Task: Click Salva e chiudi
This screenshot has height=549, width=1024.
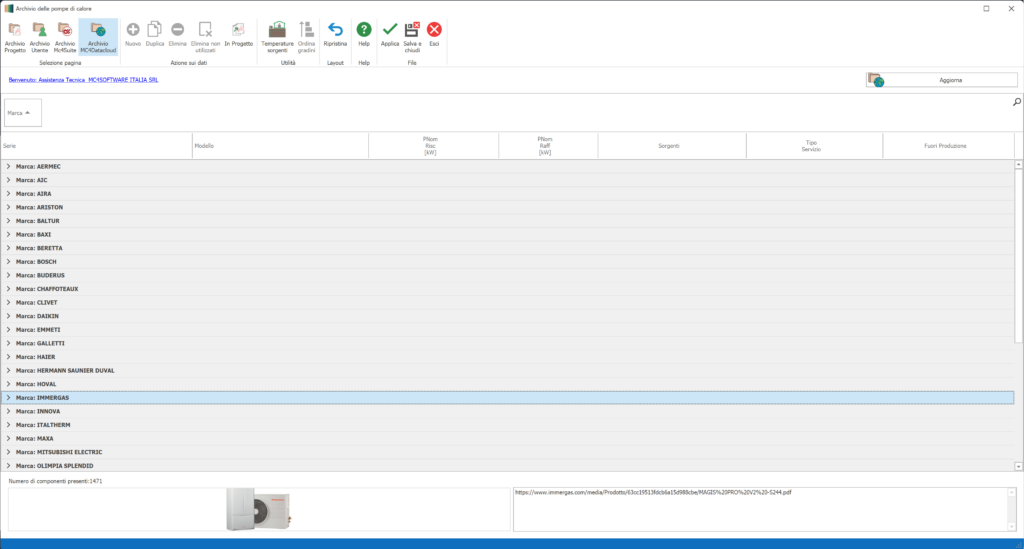Action: 412,35
